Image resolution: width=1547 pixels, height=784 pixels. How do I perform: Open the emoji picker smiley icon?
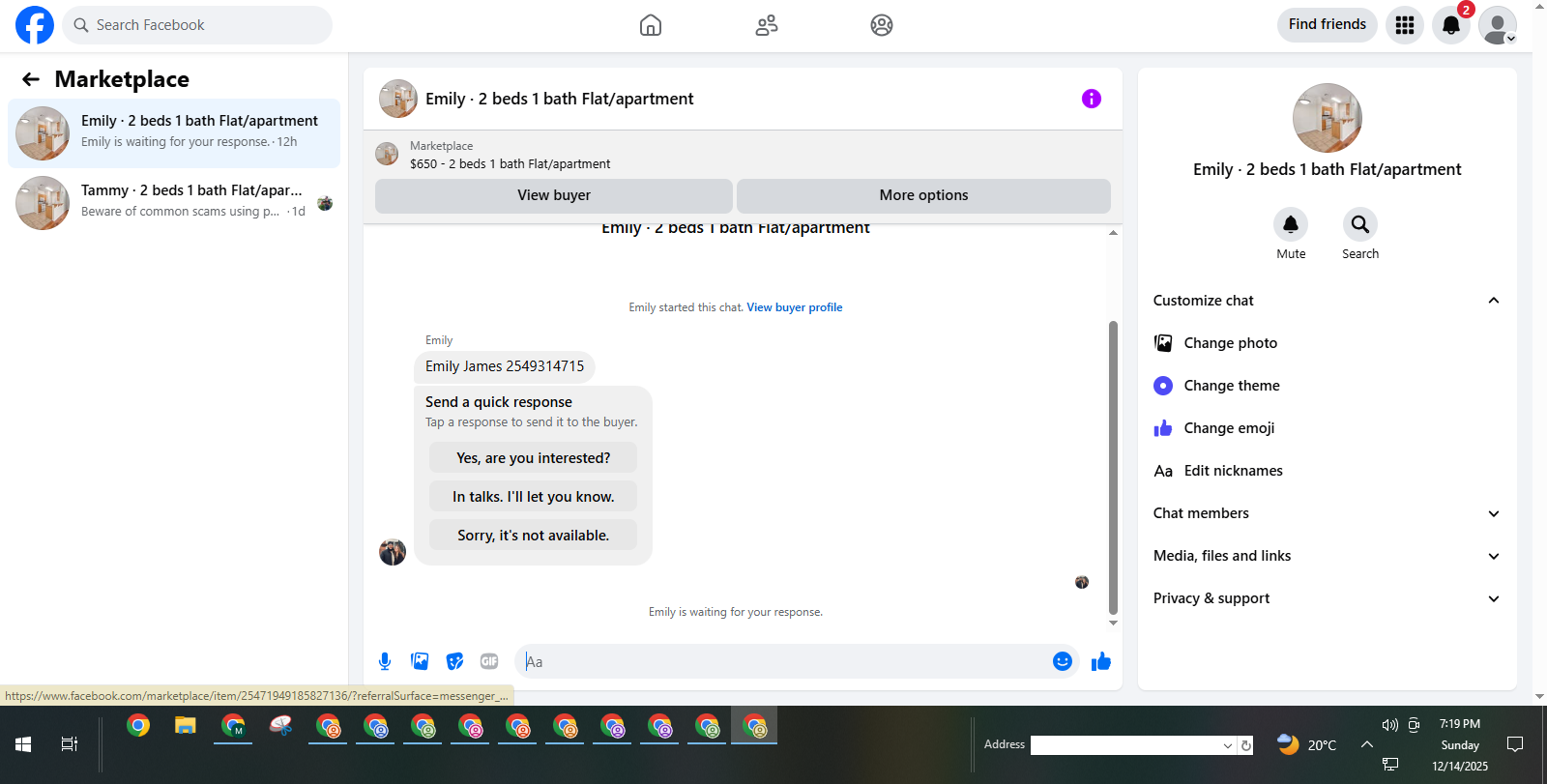click(x=1063, y=661)
